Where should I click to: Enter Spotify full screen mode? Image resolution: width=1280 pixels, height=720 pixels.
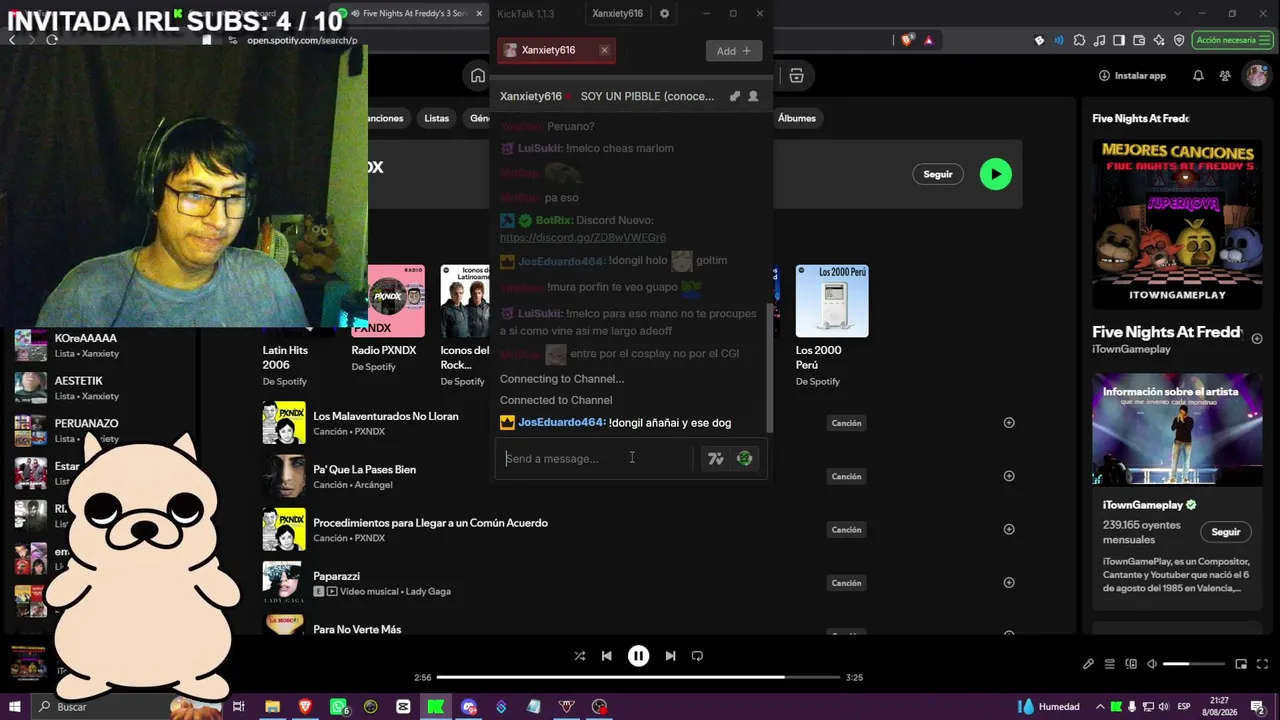coord(1262,664)
